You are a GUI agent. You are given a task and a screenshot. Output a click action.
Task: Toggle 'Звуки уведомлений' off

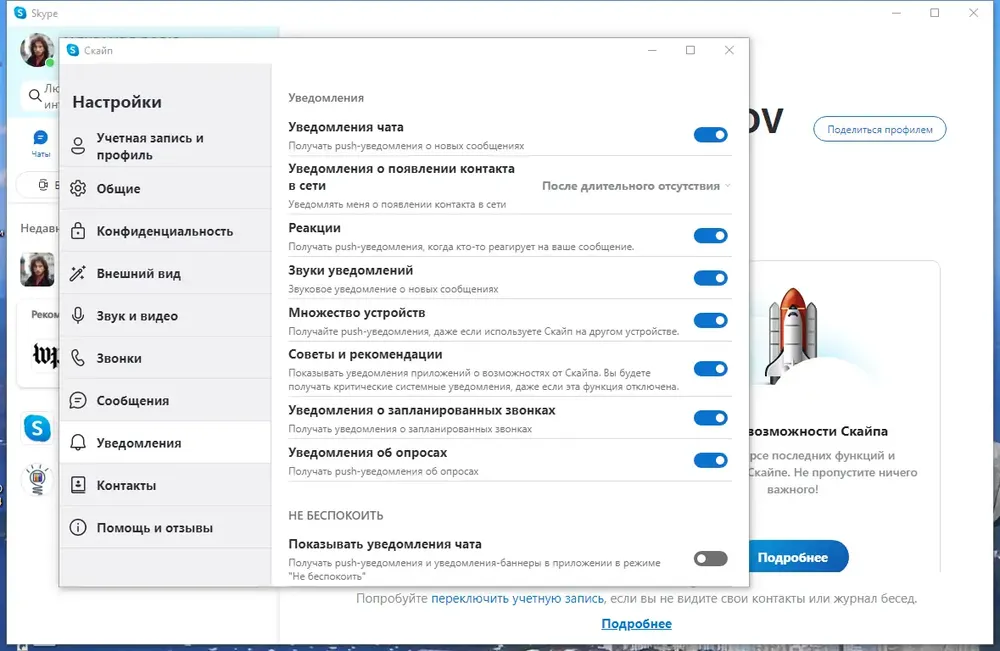click(710, 278)
